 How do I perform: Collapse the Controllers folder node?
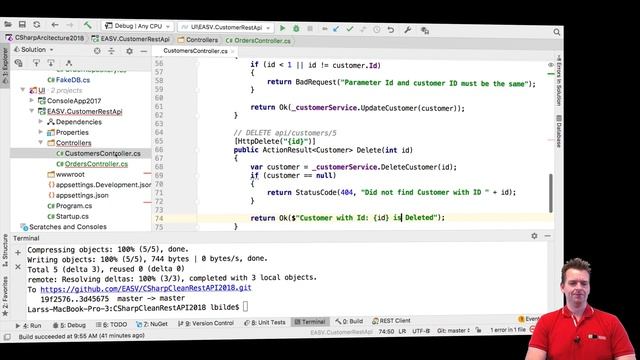(41, 142)
